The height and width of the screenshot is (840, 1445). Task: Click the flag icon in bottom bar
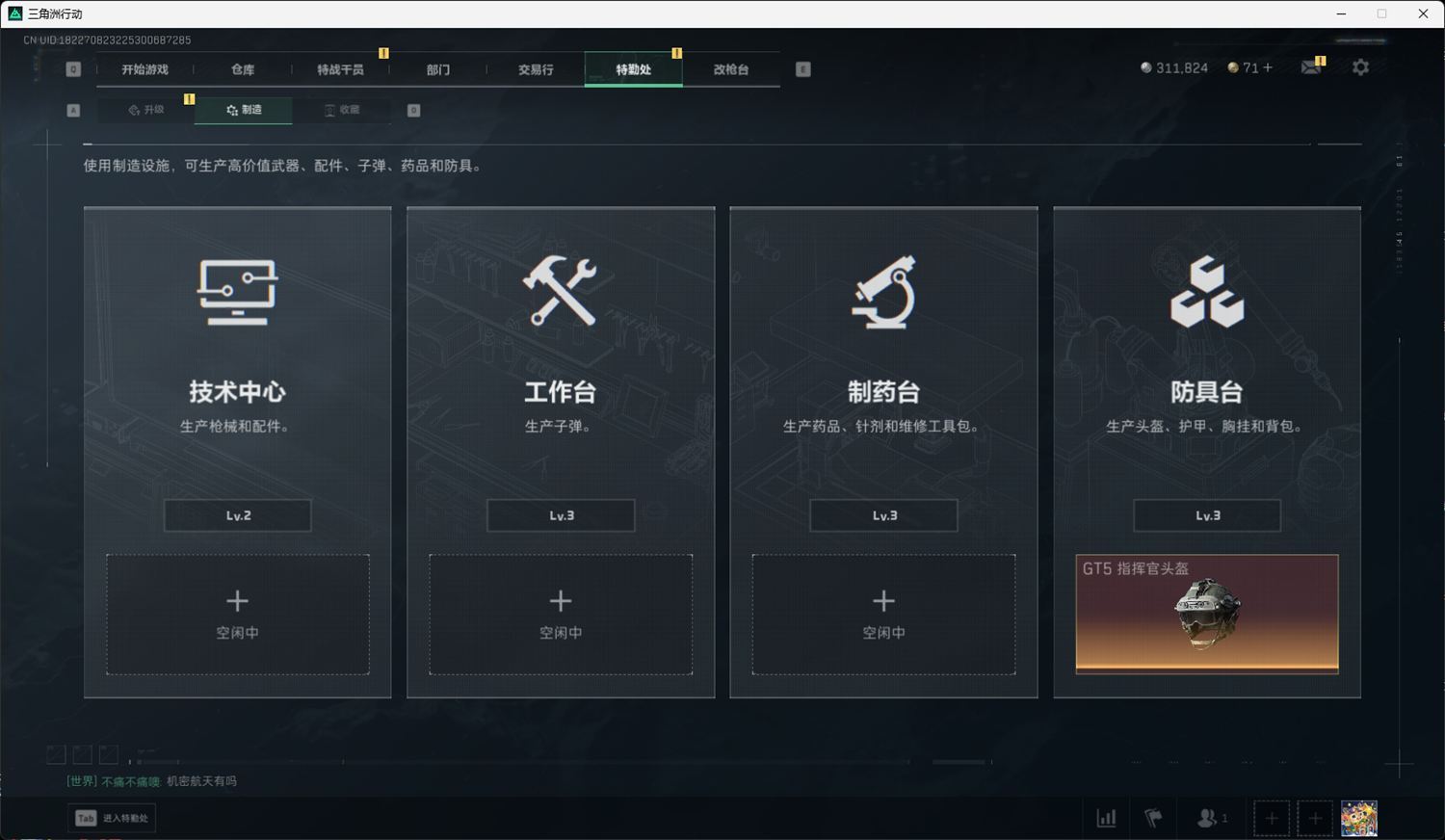click(1153, 818)
